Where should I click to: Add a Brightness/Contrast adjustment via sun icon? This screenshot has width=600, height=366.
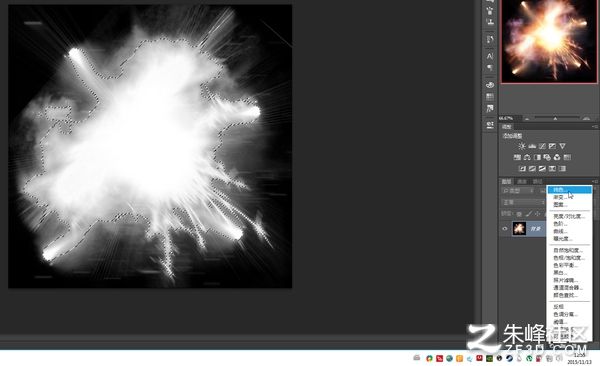[522, 146]
